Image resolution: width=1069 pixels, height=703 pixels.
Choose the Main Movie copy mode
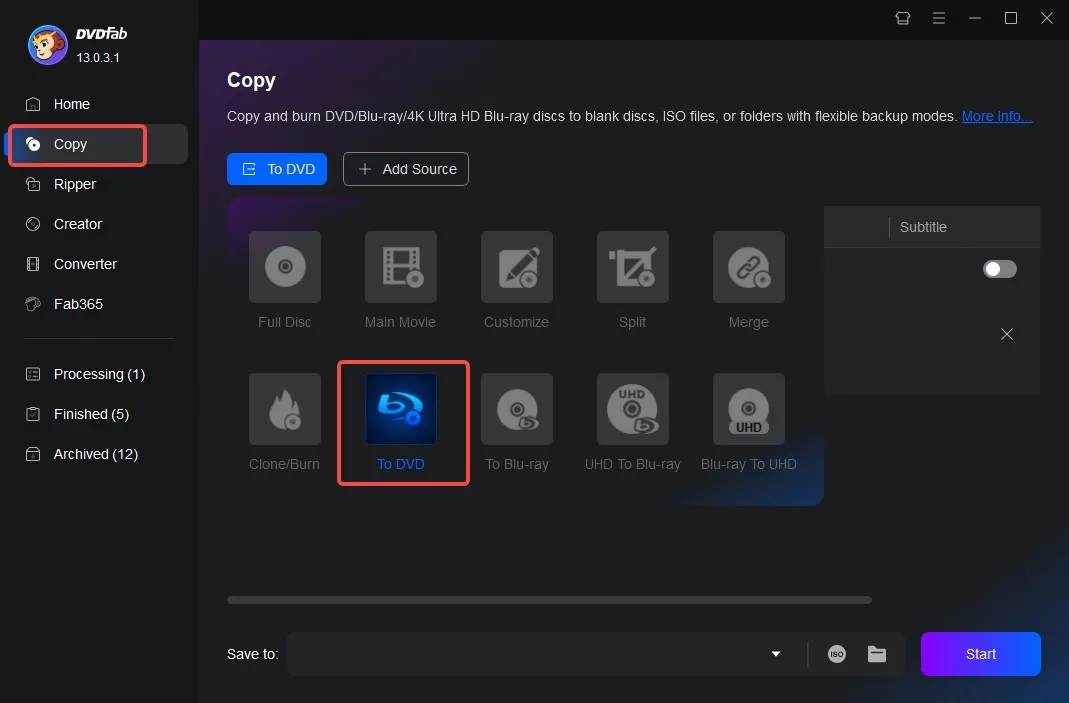(x=400, y=281)
